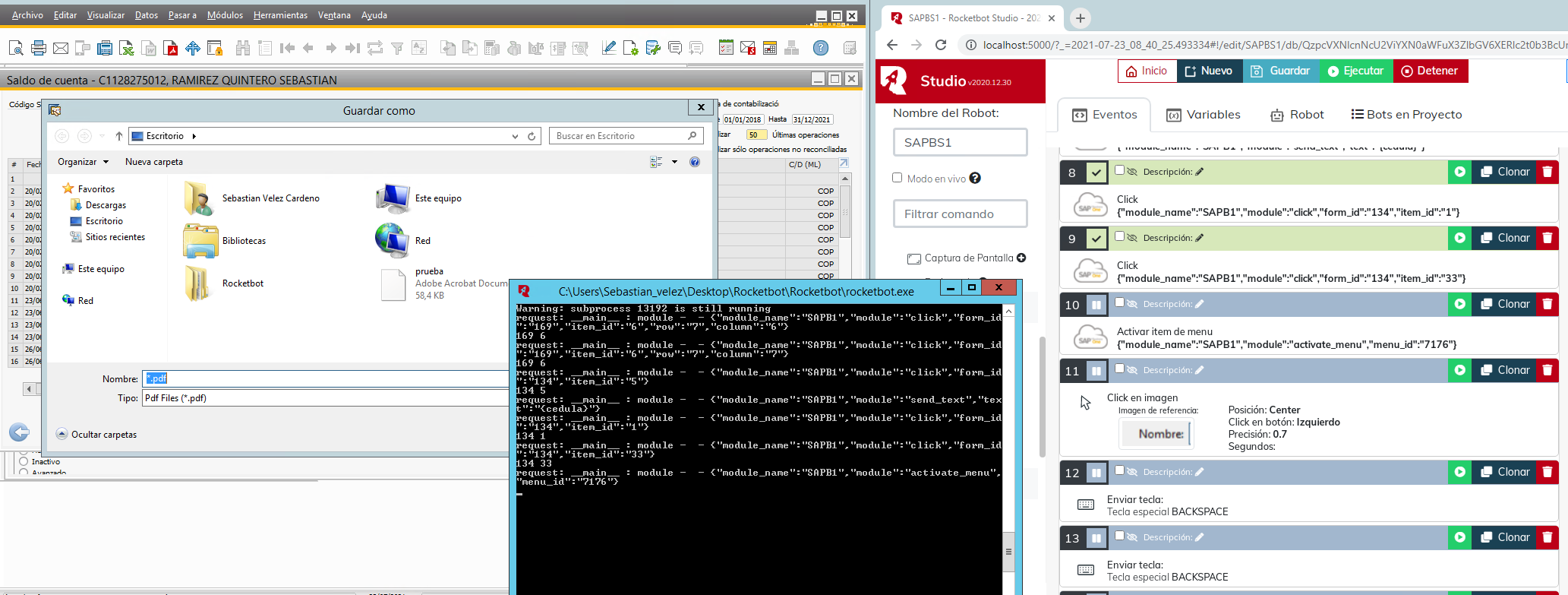
Task: Export to PDF via the SAP toolbar icon
Action: click(172, 49)
